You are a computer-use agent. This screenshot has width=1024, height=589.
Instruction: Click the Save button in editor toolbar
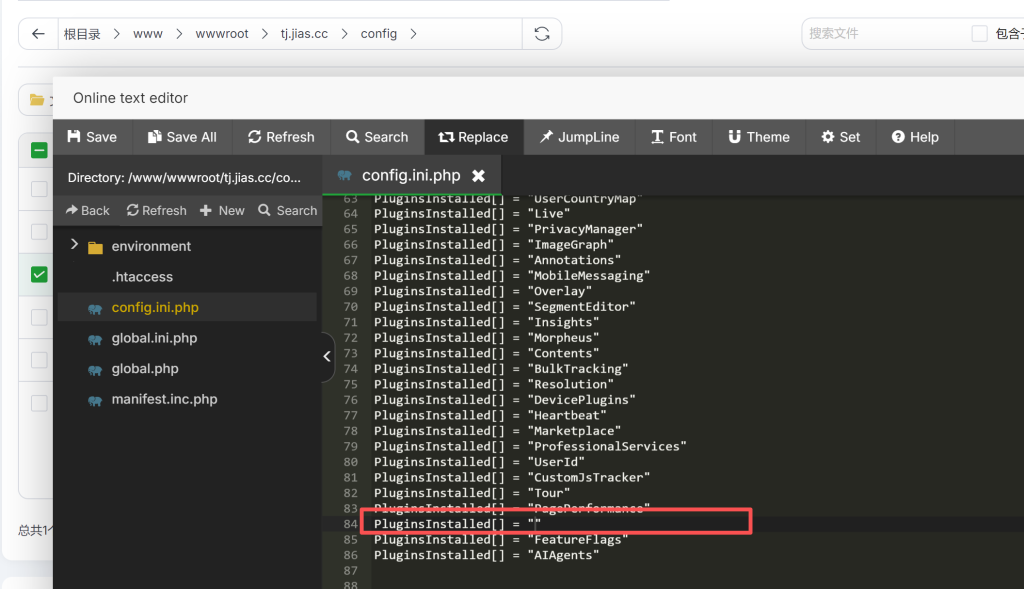[x=92, y=137]
